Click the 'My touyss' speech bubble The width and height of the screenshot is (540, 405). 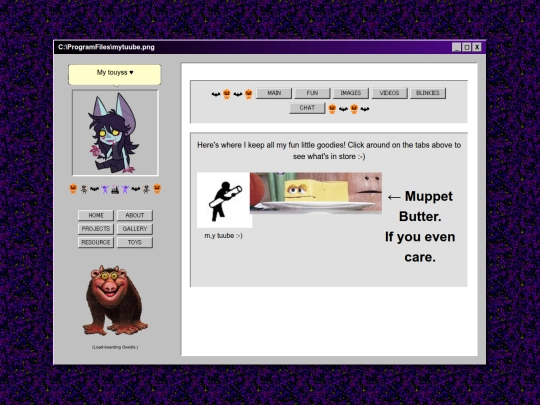(115, 74)
